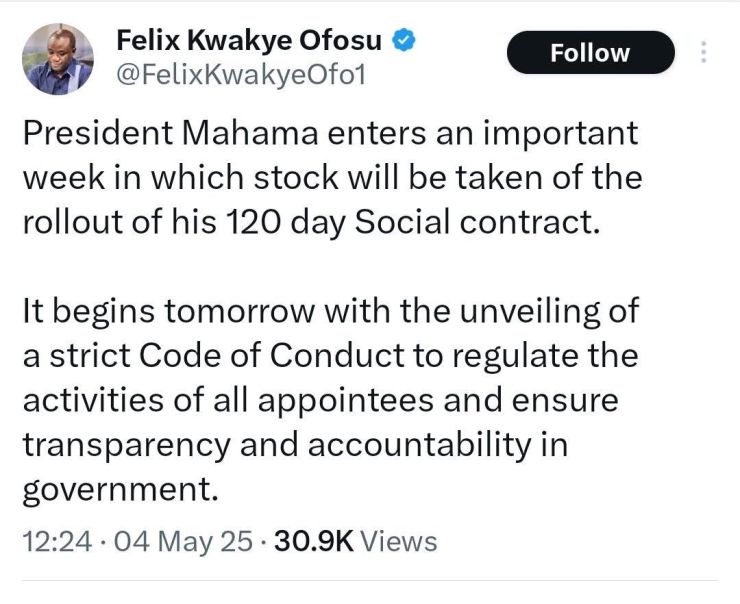Image resolution: width=740 pixels, height=604 pixels.
Task: Click the phrase 120 day Social contract
Action: click(409, 222)
